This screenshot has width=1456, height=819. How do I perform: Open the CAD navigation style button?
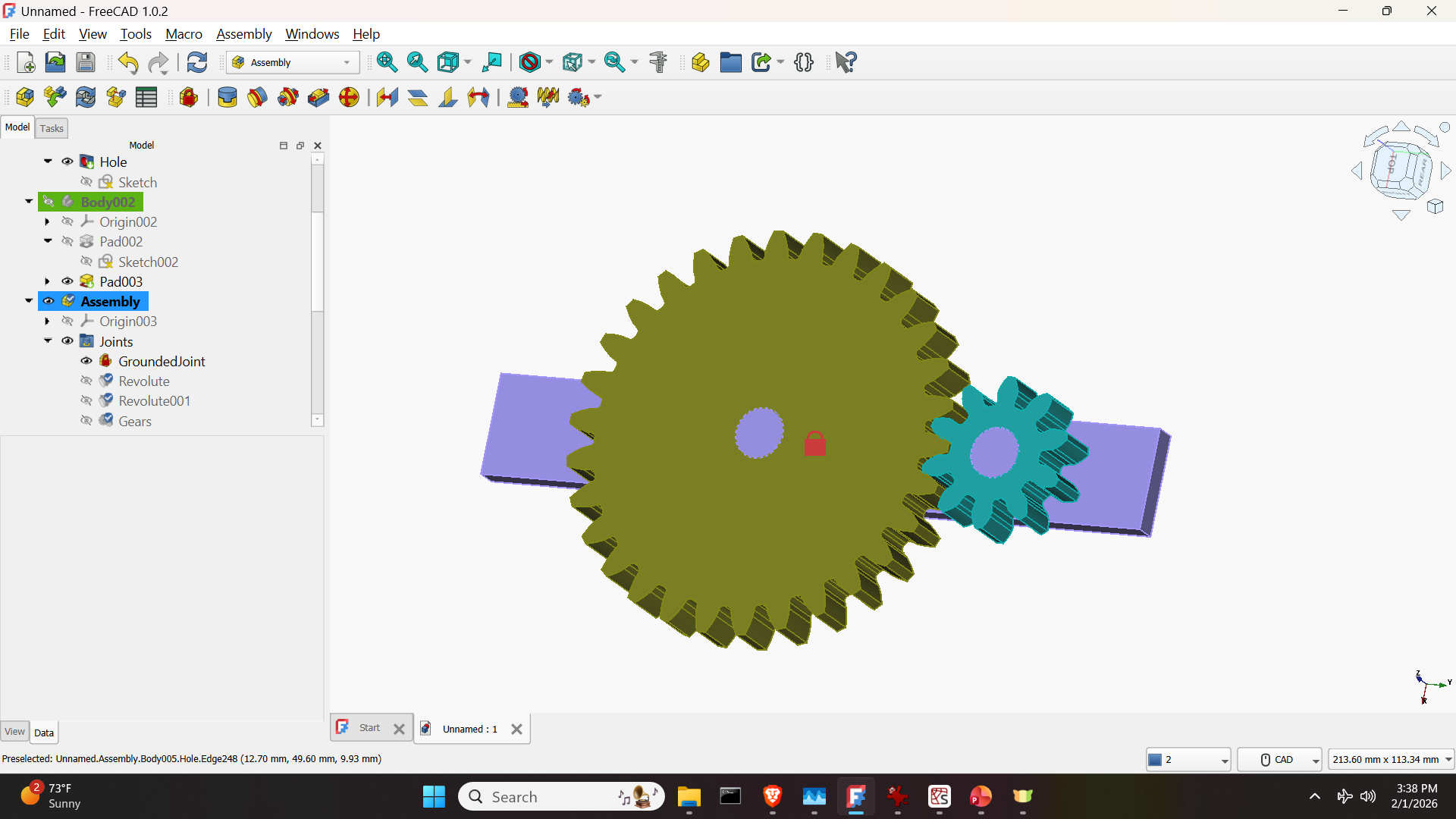coord(1279,759)
